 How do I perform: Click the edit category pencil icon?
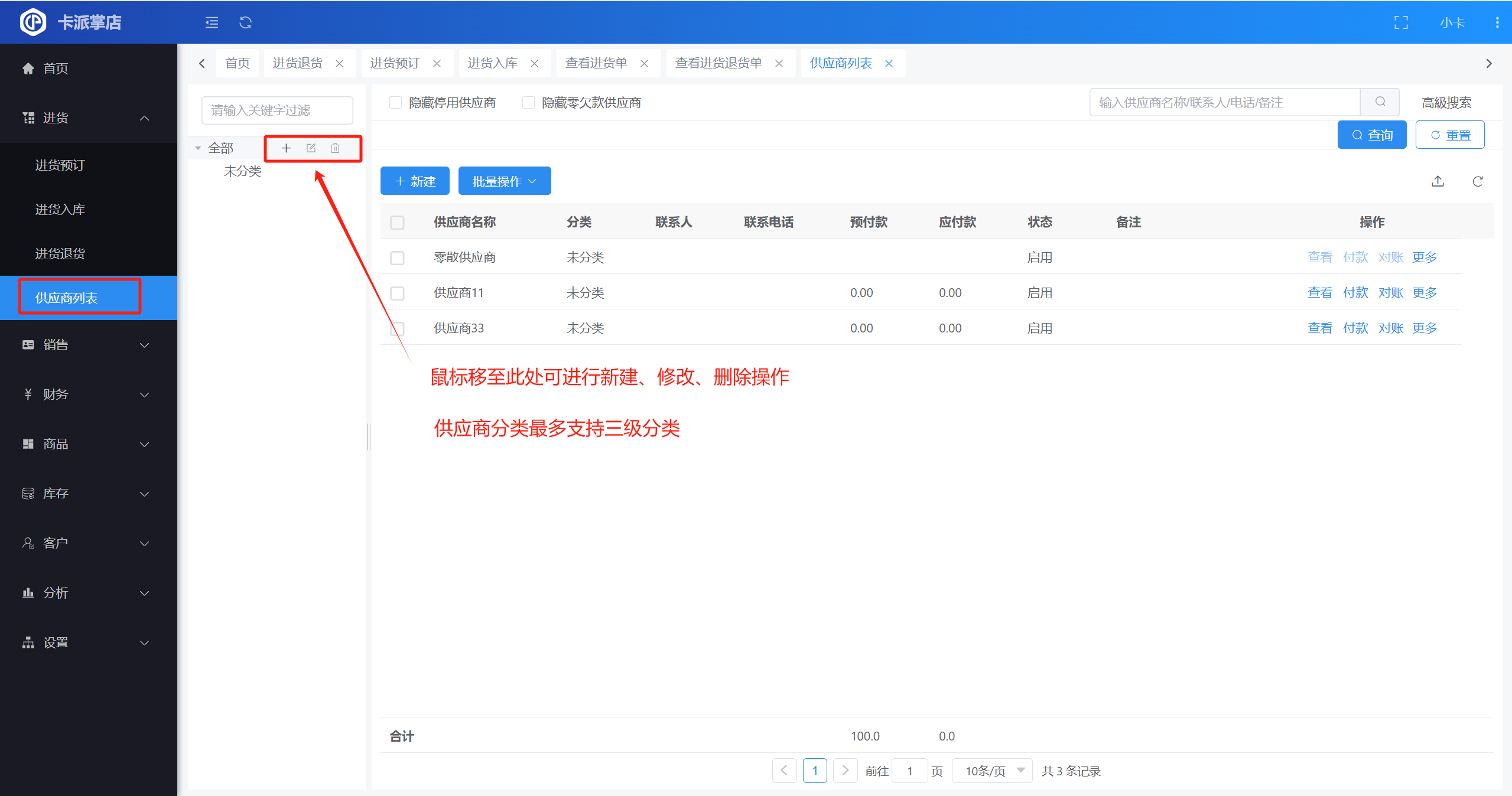311,148
